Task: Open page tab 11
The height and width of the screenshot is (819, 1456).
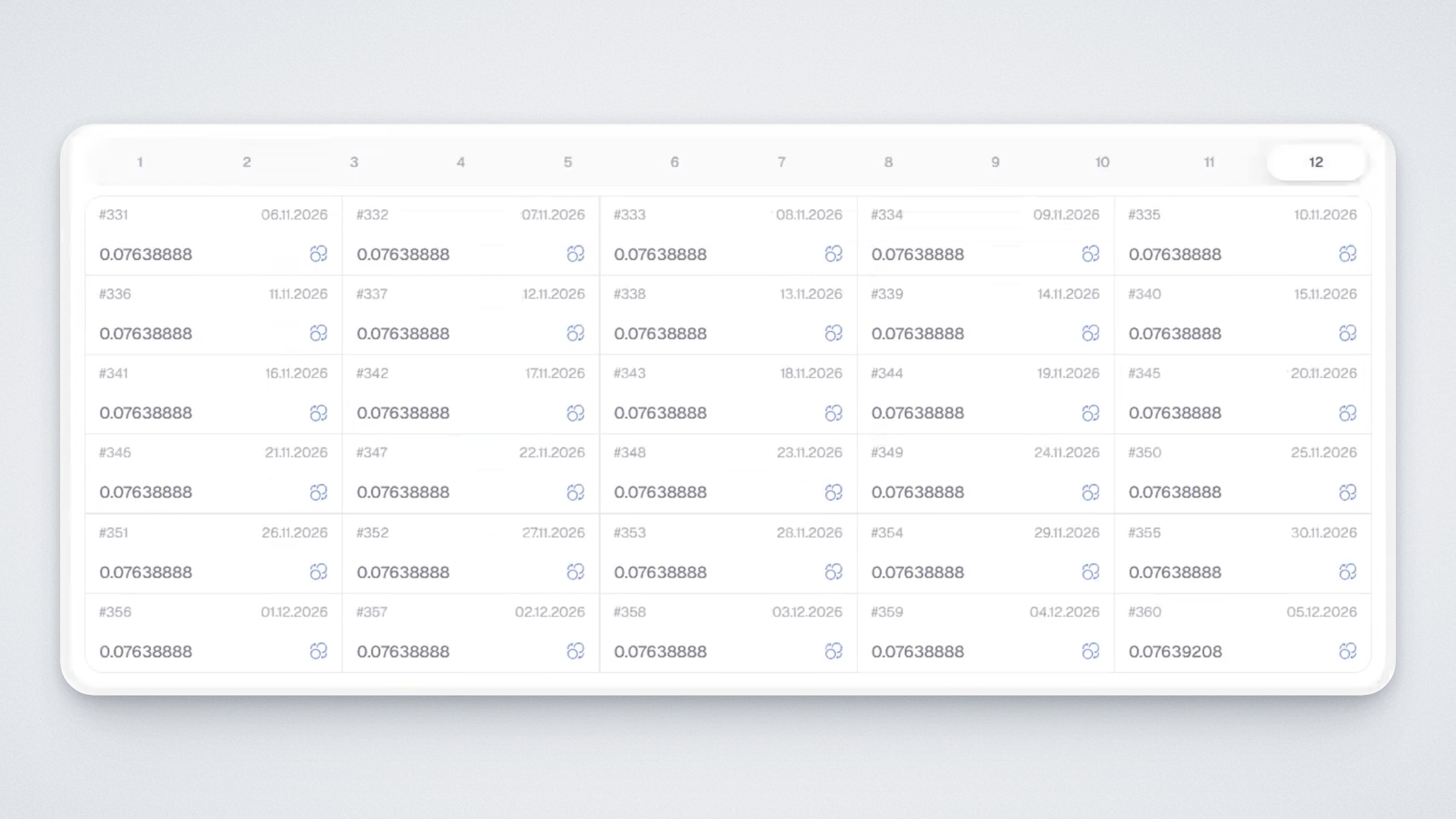Action: [x=1209, y=162]
